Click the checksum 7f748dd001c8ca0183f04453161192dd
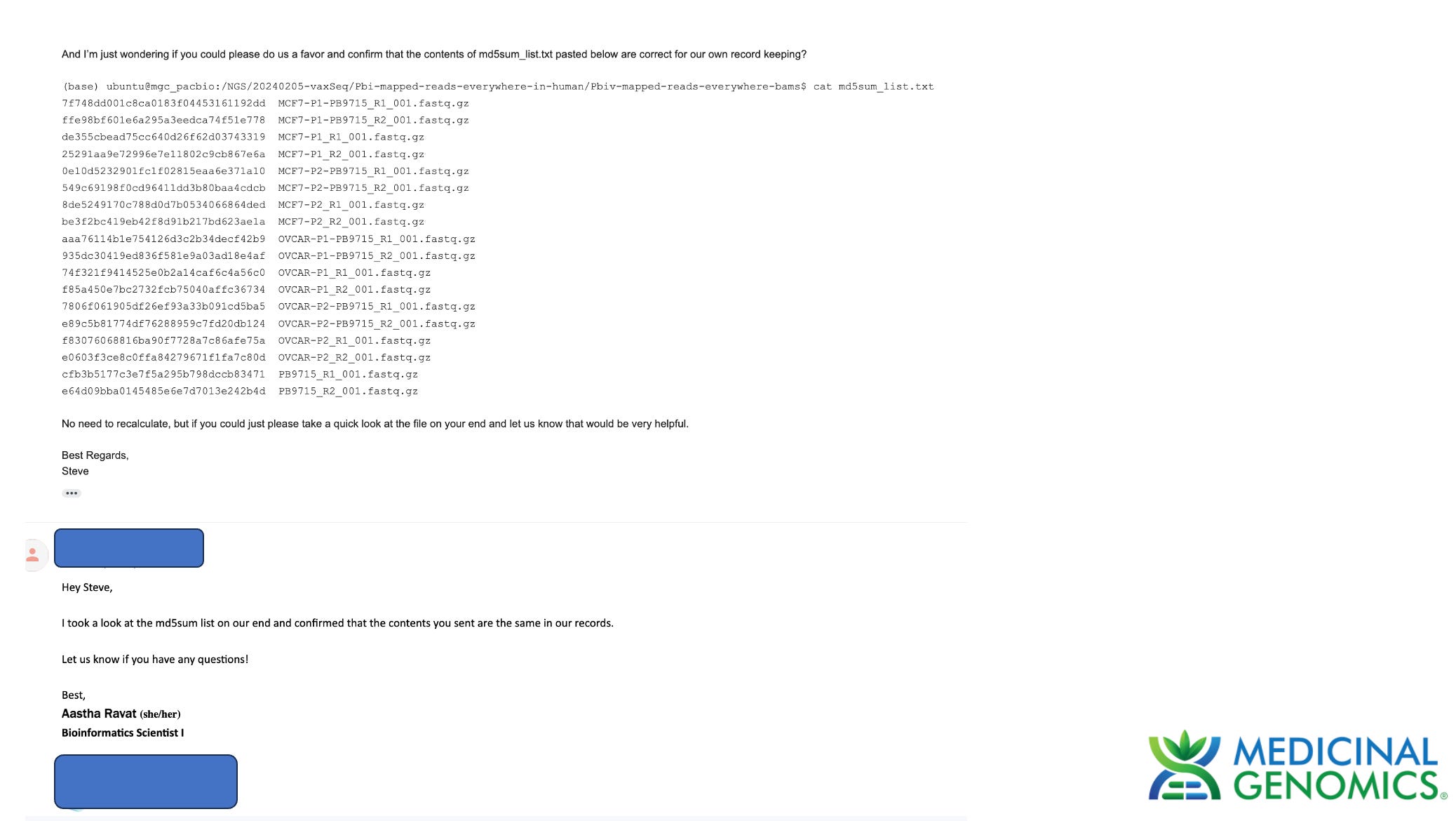1456x821 pixels. tap(163, 103)
